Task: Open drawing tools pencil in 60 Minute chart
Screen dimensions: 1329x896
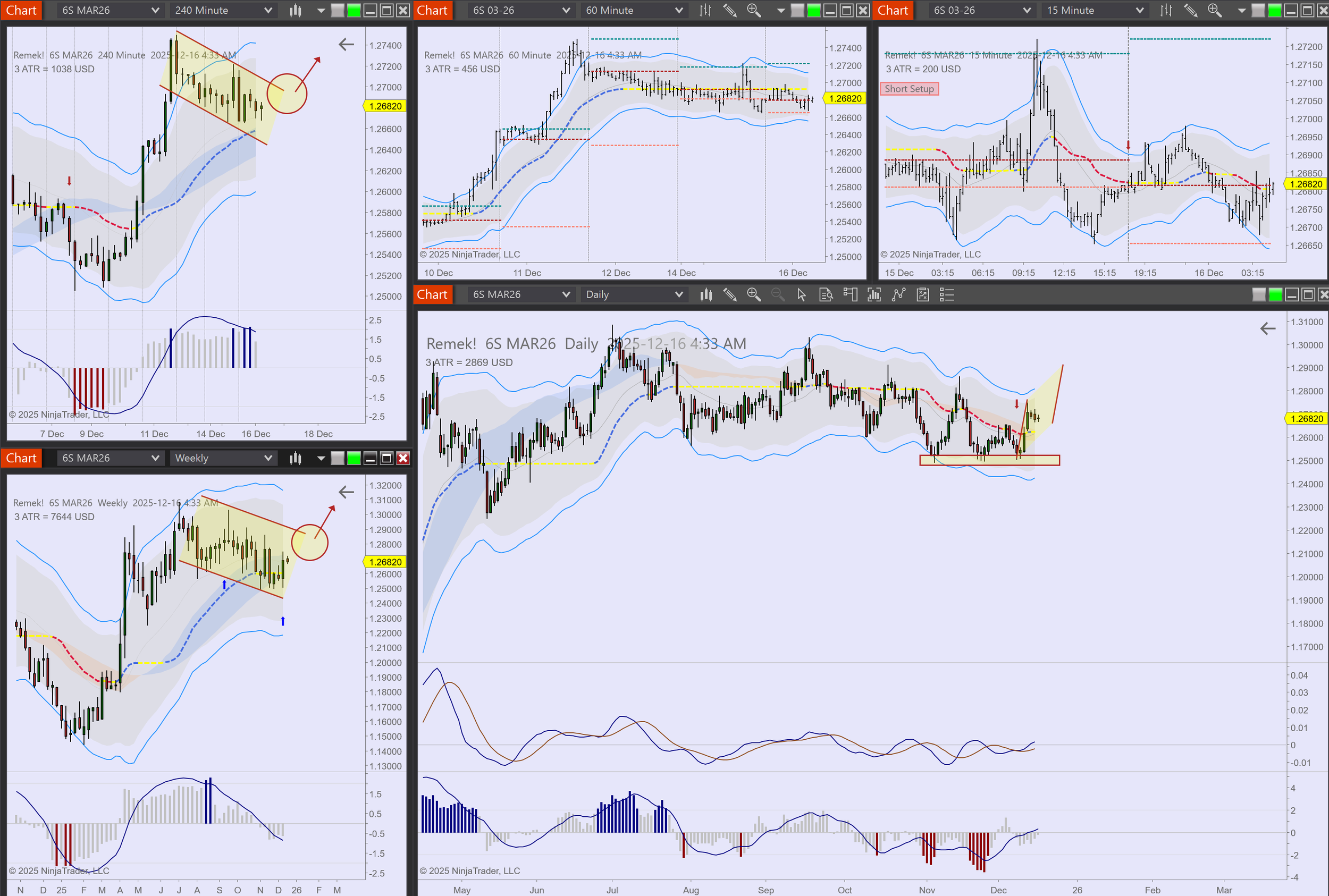Action: pos(729,10)
